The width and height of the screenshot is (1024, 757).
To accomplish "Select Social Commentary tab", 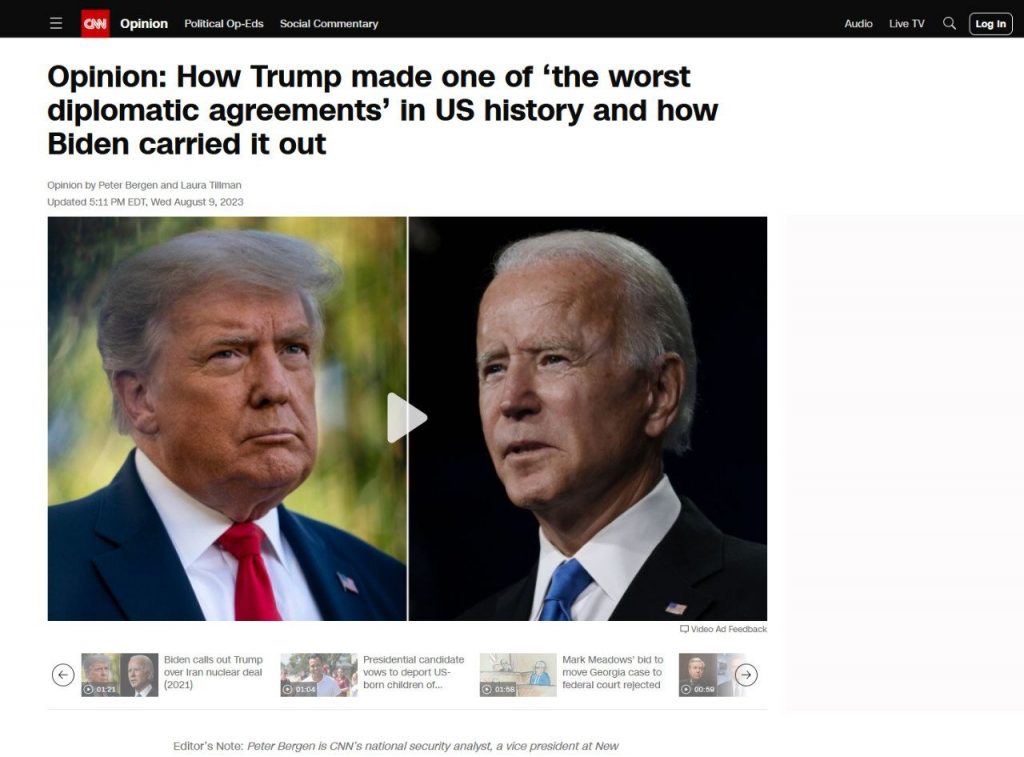I will (x=329, y=24).
